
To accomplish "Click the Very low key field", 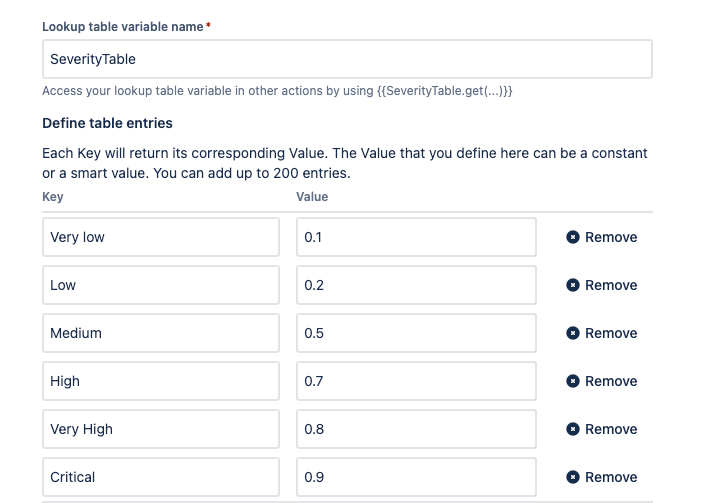I will 161,237.
